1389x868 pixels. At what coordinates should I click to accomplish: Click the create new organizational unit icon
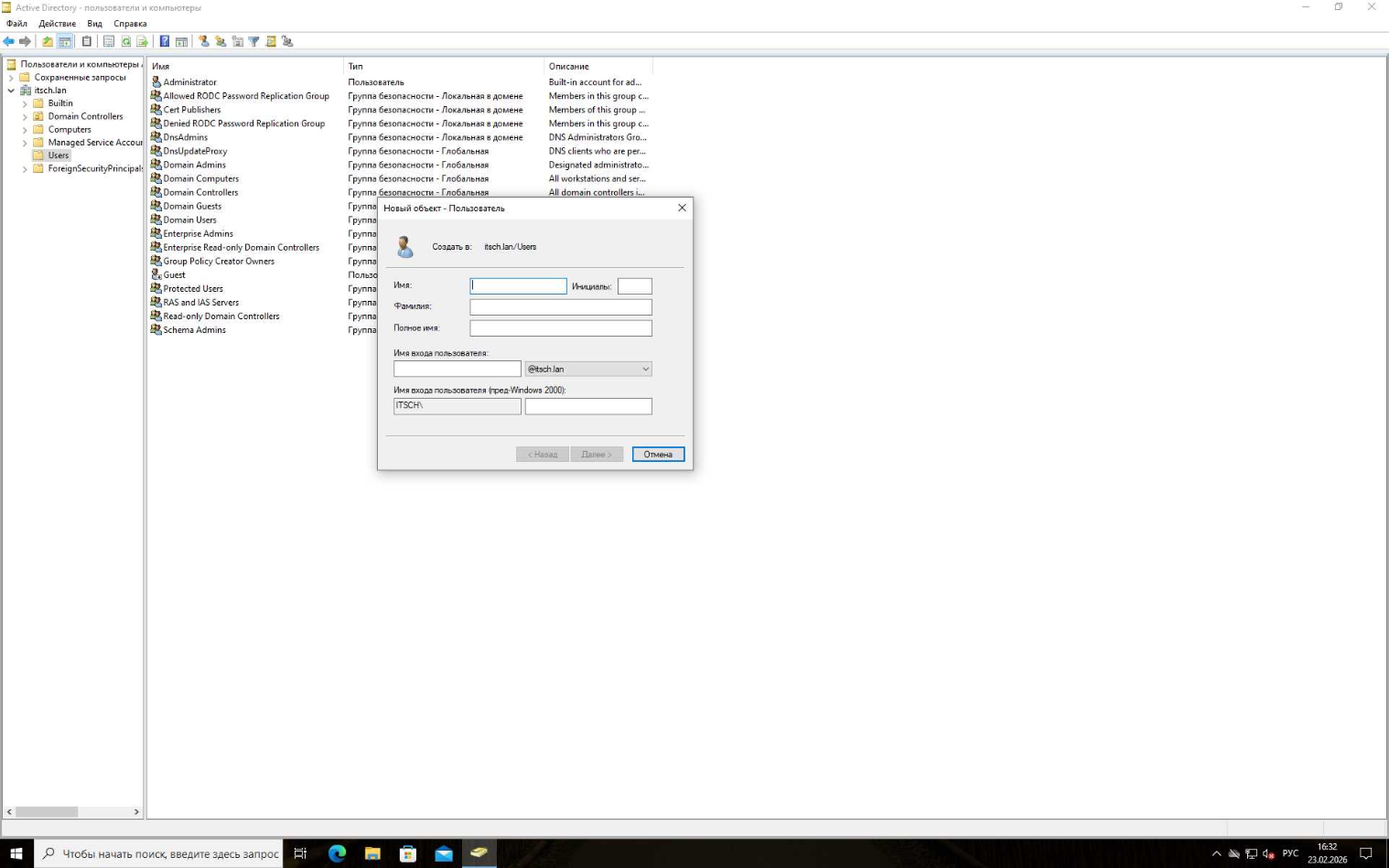[238, 41]
